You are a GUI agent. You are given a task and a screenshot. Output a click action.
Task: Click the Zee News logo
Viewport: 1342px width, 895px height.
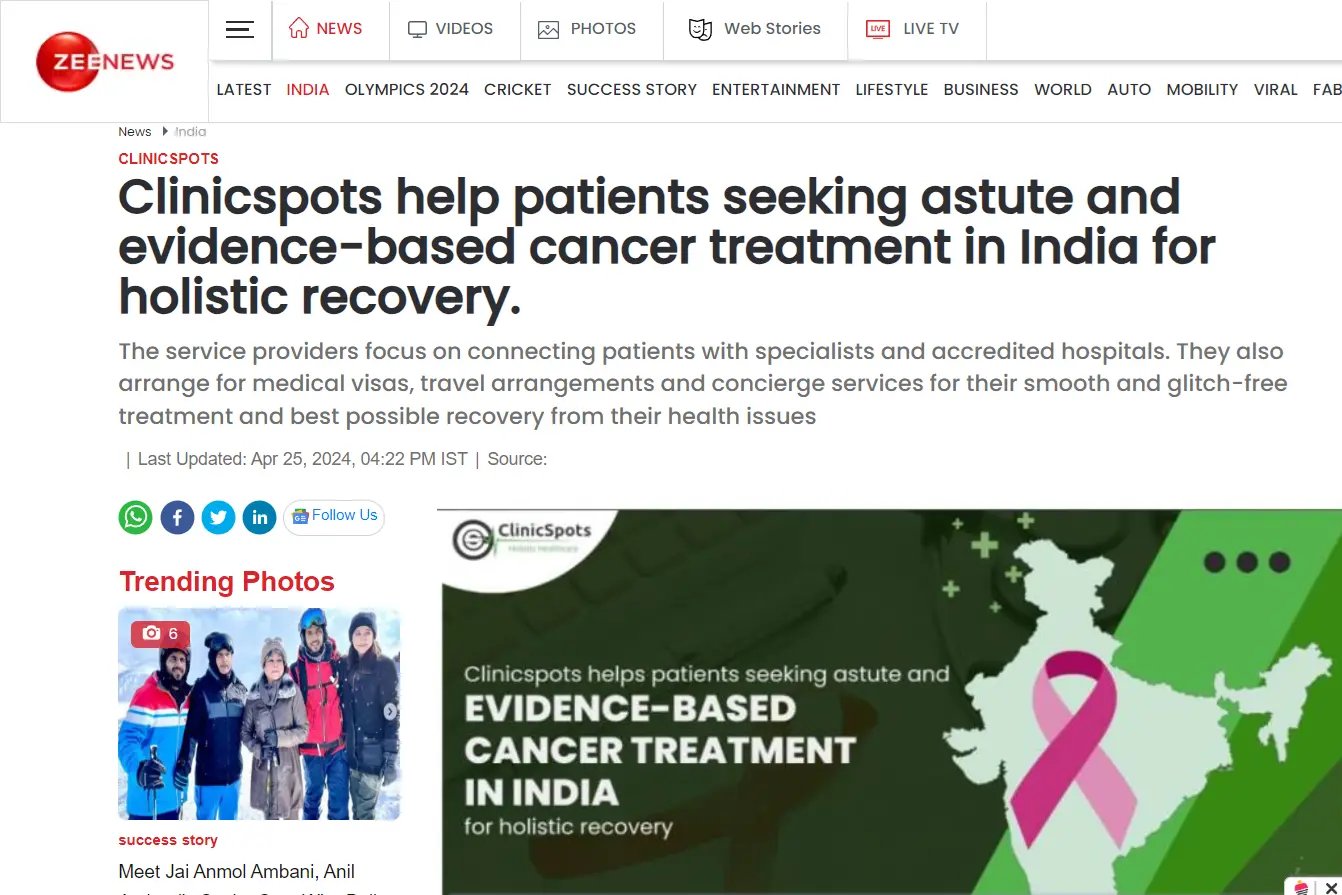coord(105,62)
